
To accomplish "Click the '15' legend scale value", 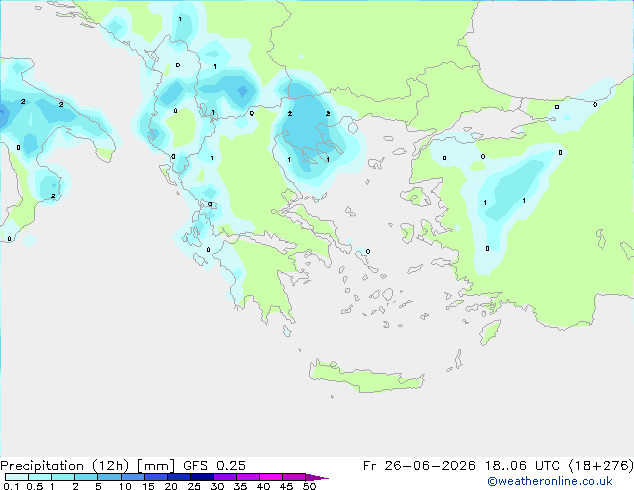I will 148,486.
